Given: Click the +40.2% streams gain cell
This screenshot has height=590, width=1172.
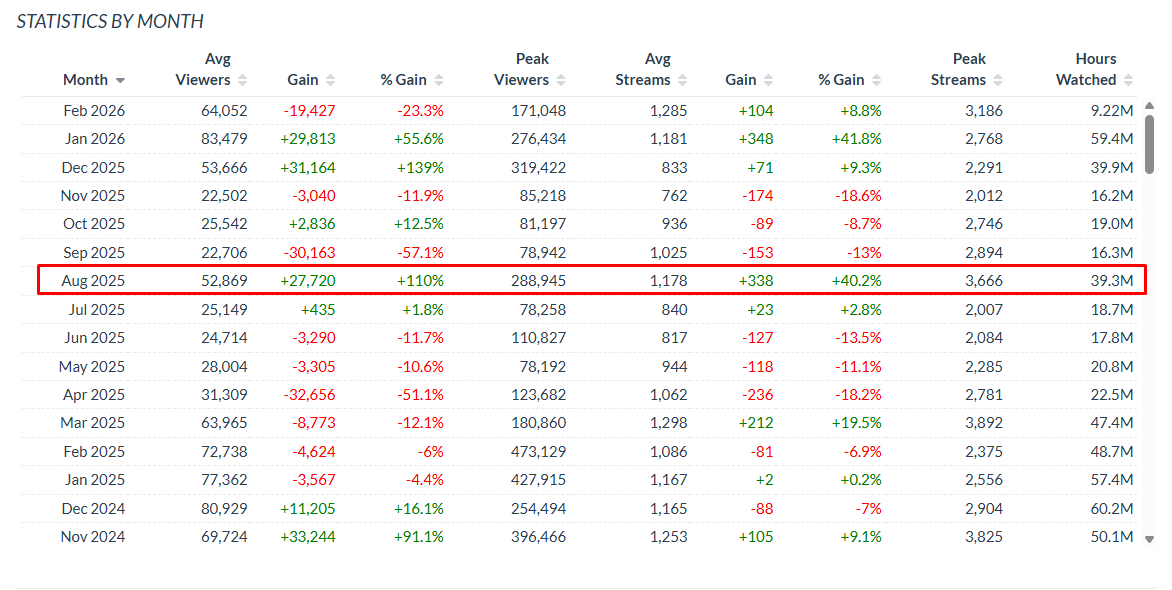Looking at the screenshot, I should (x=857, y=281).
